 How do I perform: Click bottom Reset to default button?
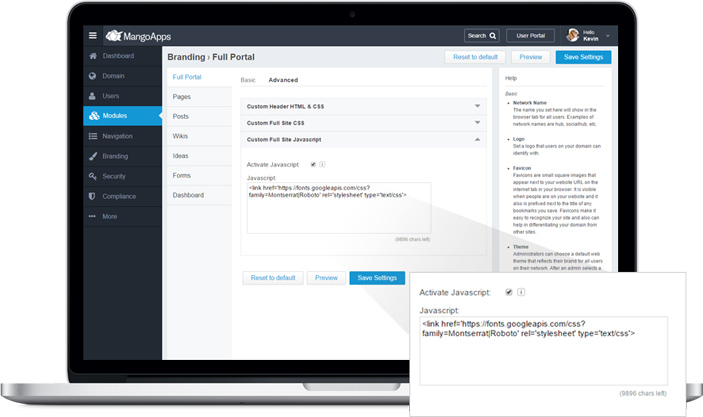click(x=273, y=278)
